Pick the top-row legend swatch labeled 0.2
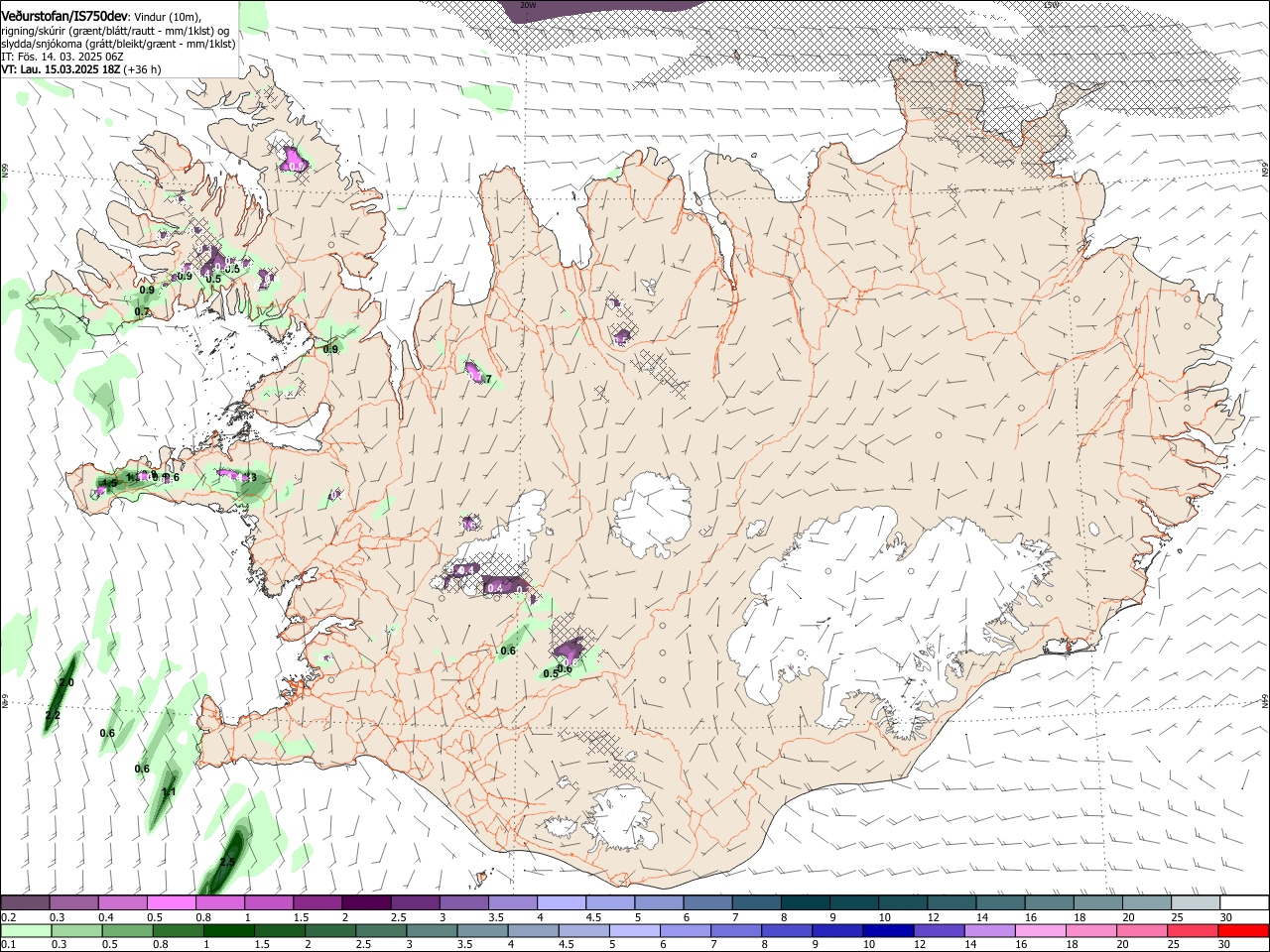This screenshot has height=952, width=1270. 25,903
